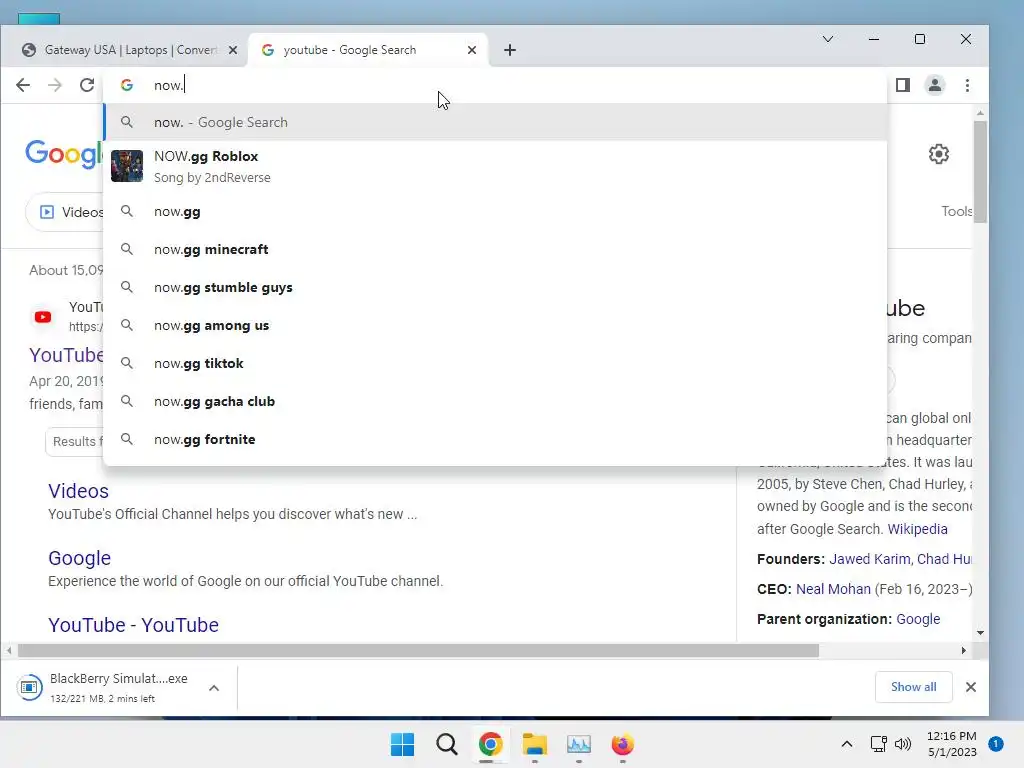Pick the now.gg minecraft suggestion
The width and height of the screenshot is (1024, 768).
495,249
